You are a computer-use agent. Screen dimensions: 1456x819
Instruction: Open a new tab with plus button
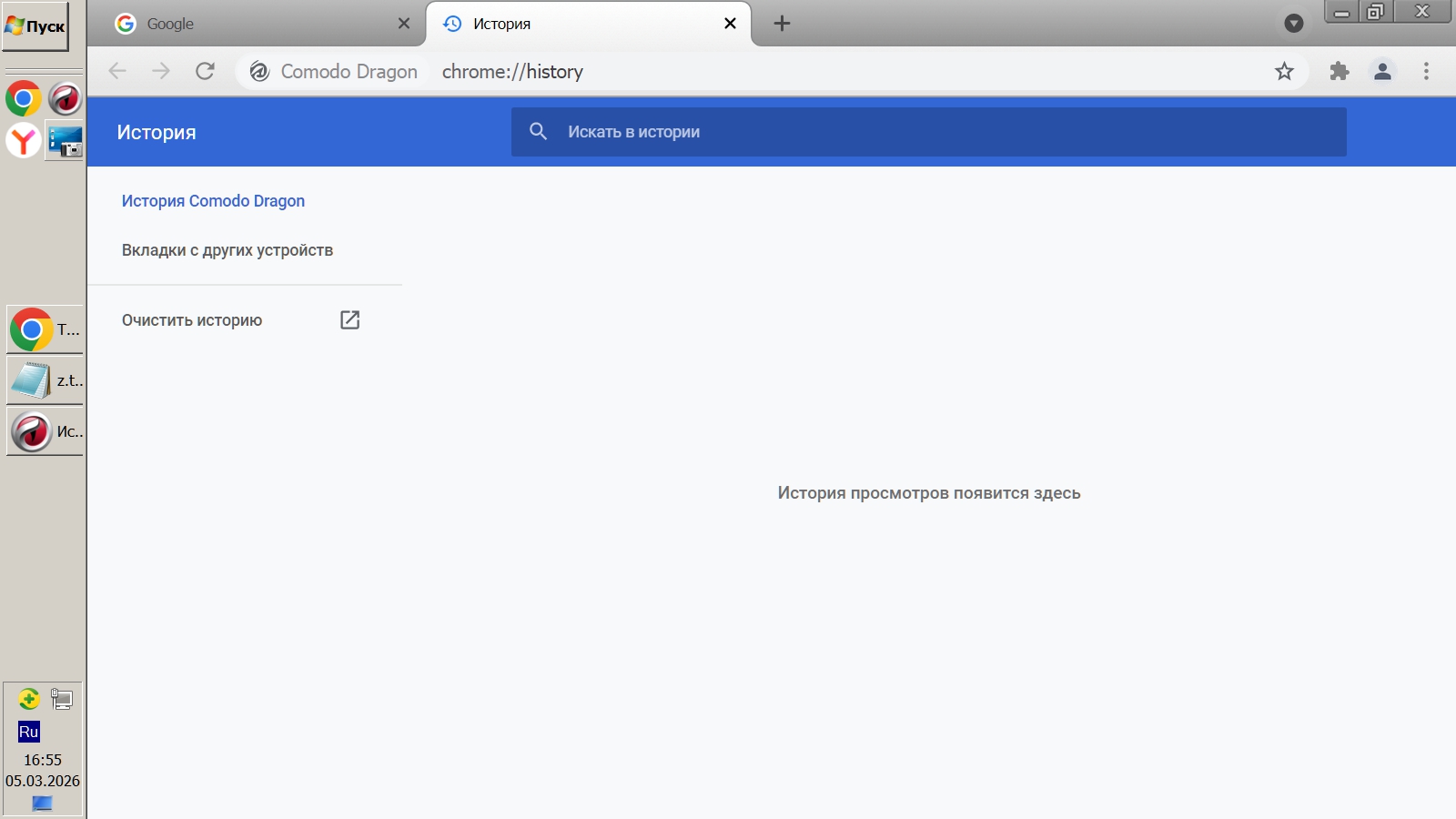[782, 24]
